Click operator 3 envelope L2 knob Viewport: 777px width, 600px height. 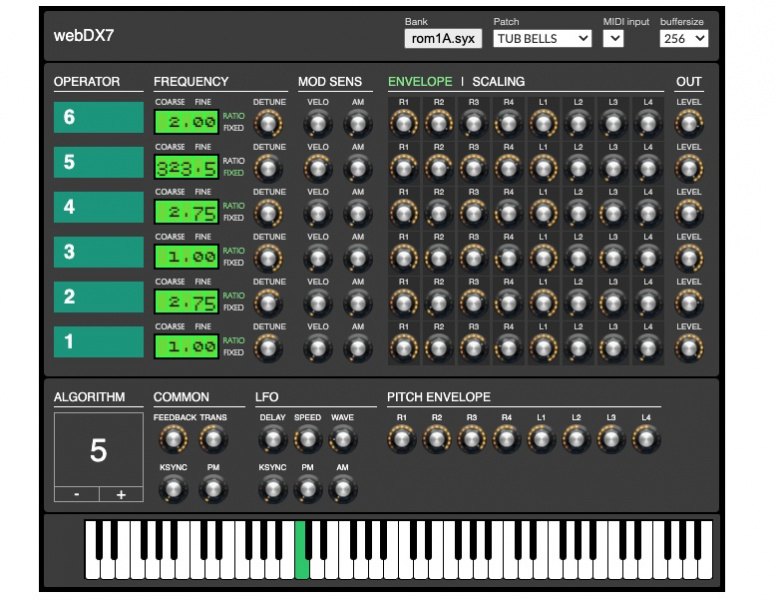click(x=578, y=258)
